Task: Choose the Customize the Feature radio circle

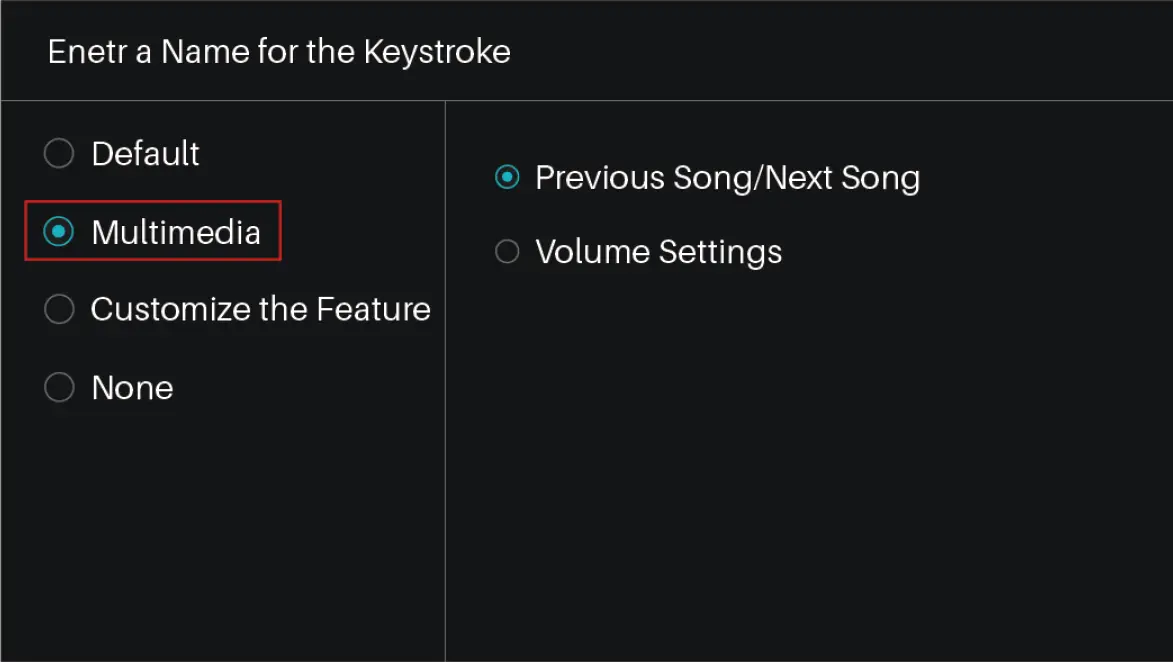Action: pyautogui.click(x=59, y=309)
